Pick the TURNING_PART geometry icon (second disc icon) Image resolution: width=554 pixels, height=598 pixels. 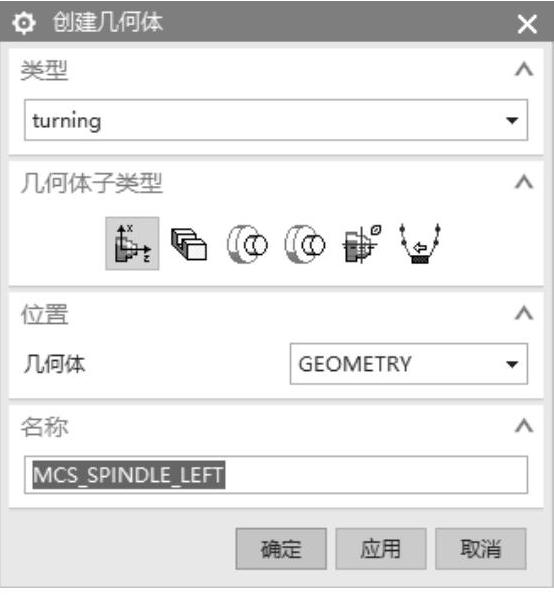click(x=305, y=244)
